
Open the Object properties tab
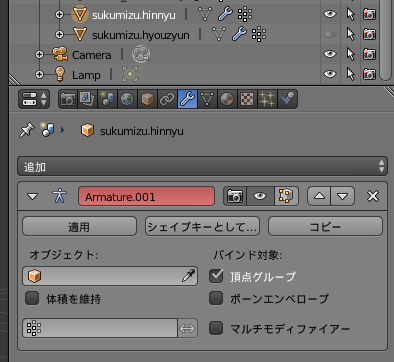coord(147,99)
